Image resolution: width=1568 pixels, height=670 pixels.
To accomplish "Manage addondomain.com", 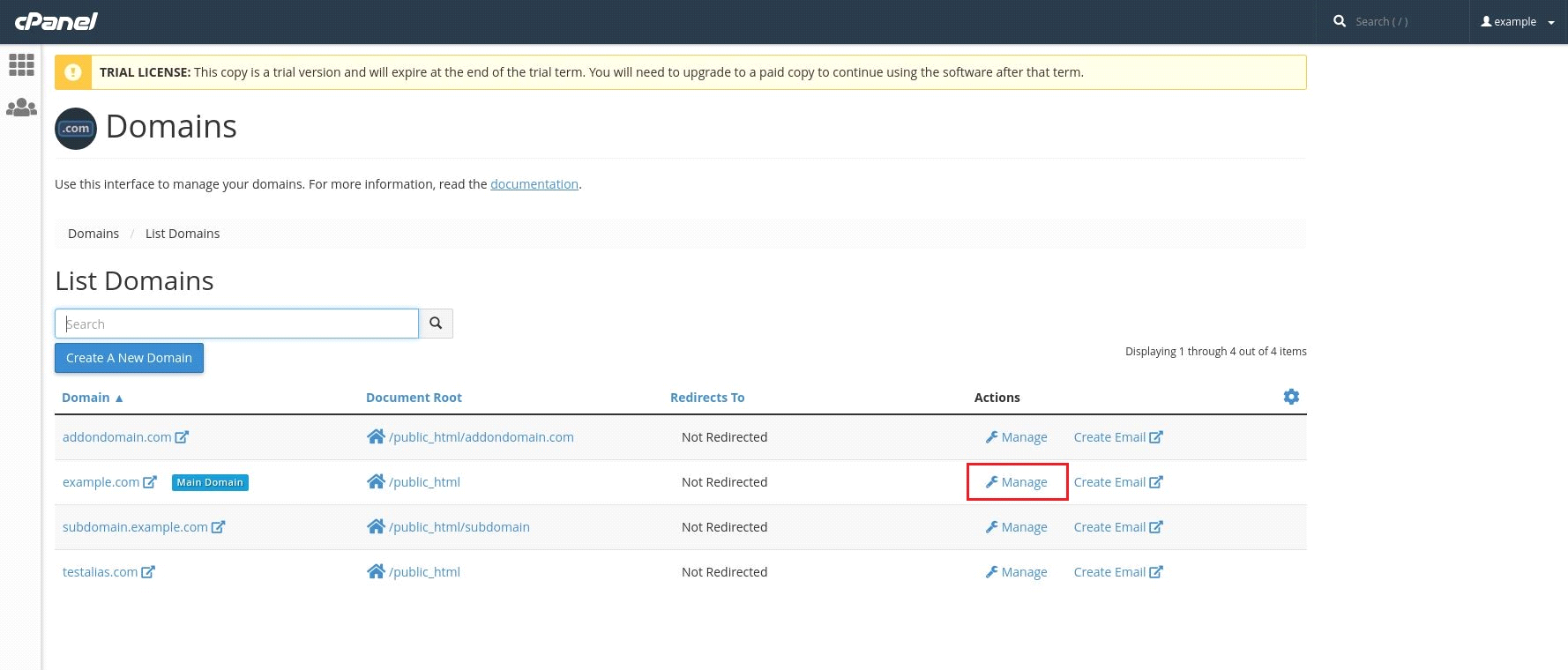I will (x=1017, y=437).
